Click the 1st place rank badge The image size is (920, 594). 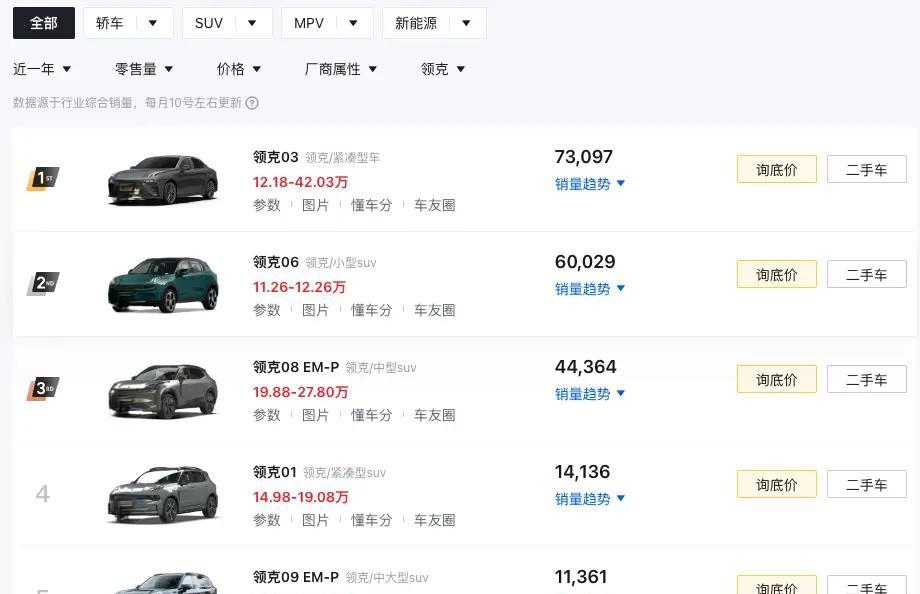coord(43,178)
